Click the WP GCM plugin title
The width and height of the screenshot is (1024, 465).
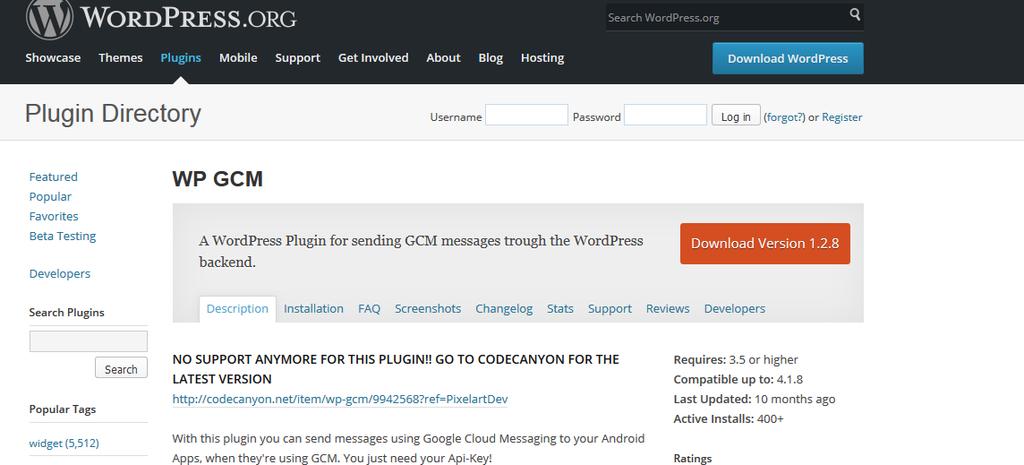click(x=217, y=178)
